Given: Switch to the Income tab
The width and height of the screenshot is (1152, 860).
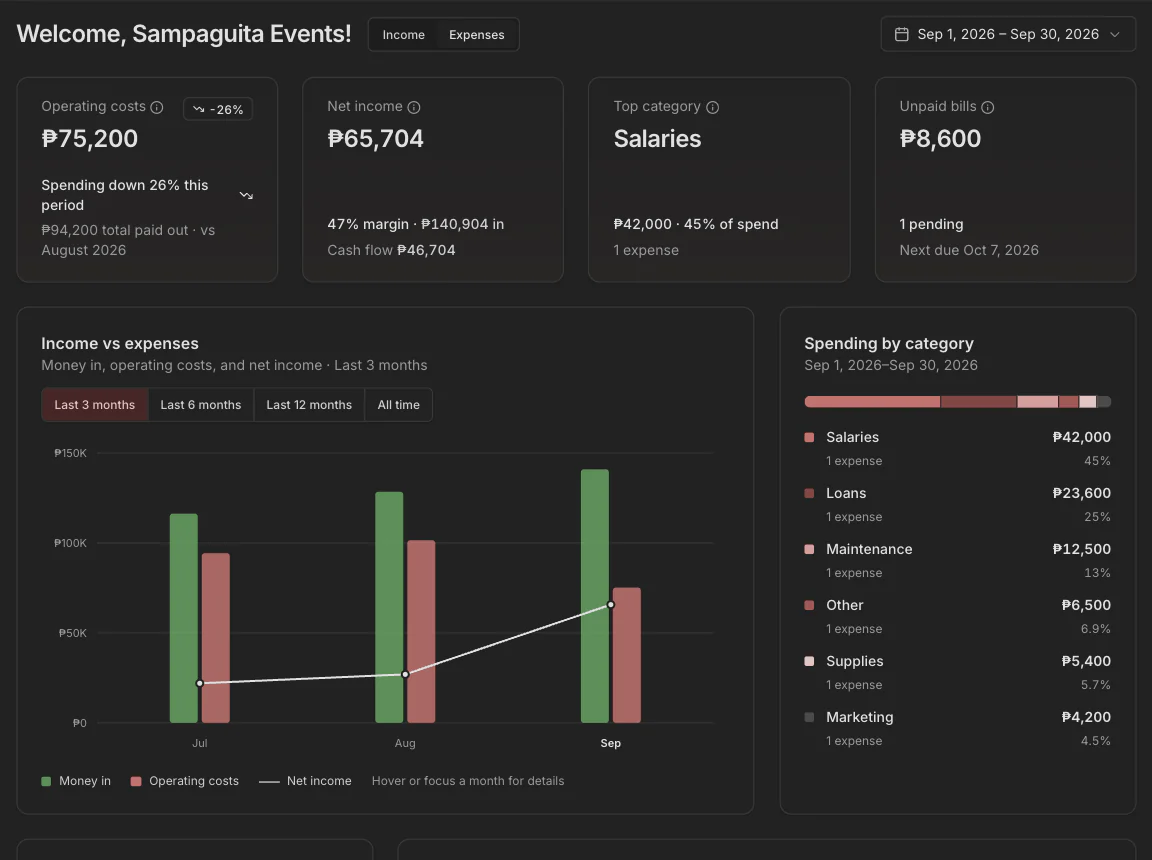Looking at the screenshot, I should (403, 35).
